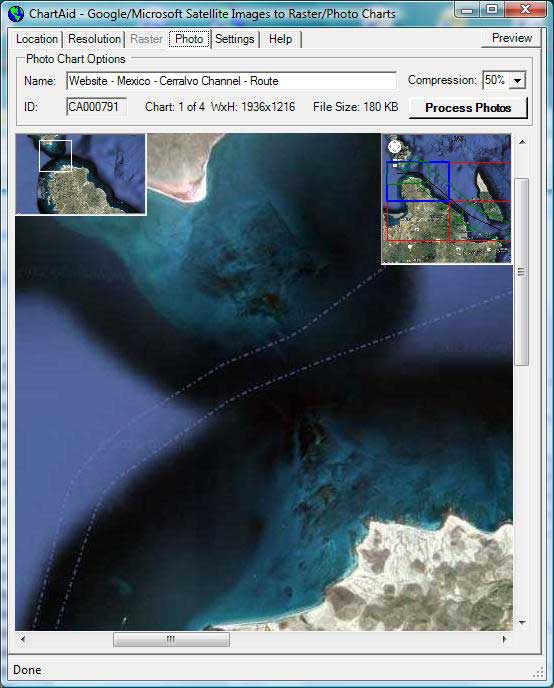Click the Process Photos button
This screenshot has width=554, height=688.
click(x=468, y=108)
